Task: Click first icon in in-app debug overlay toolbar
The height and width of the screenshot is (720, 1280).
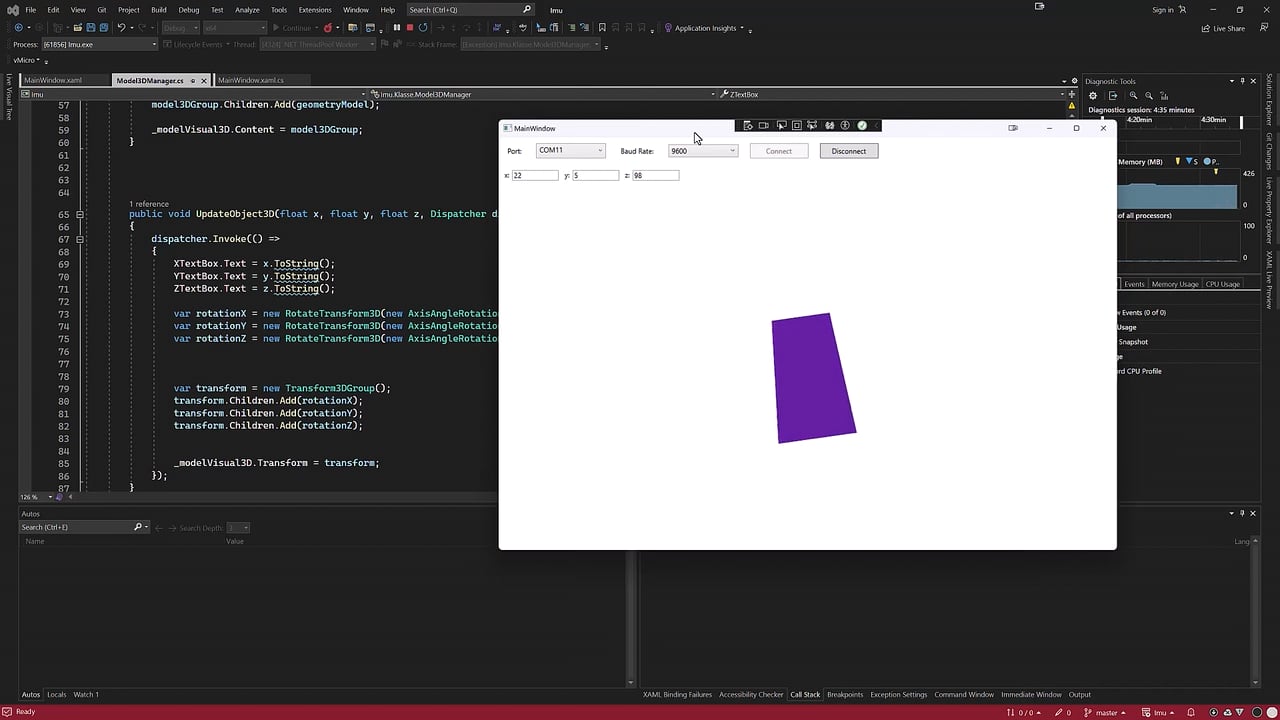Action: point(747,125)
